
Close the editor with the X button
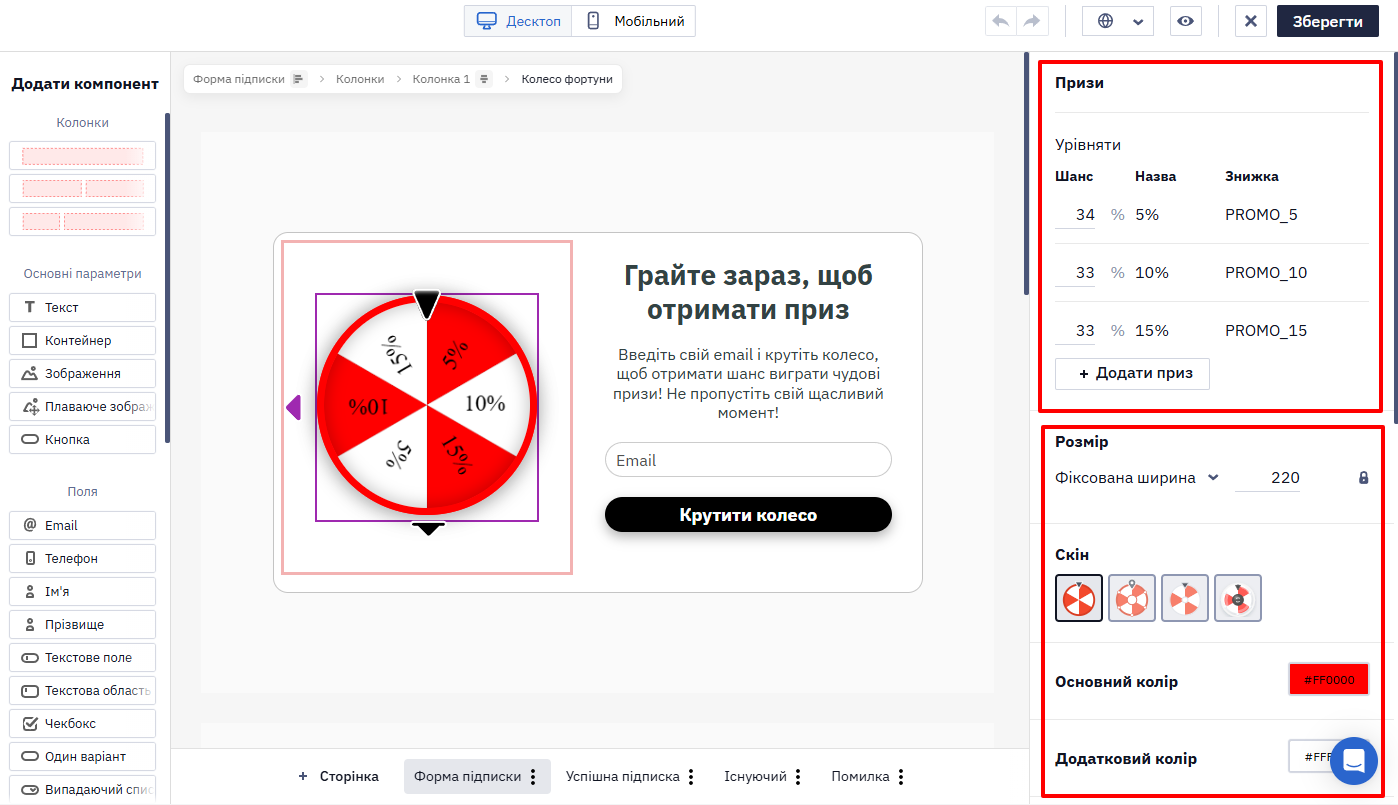click(1251, 21)
